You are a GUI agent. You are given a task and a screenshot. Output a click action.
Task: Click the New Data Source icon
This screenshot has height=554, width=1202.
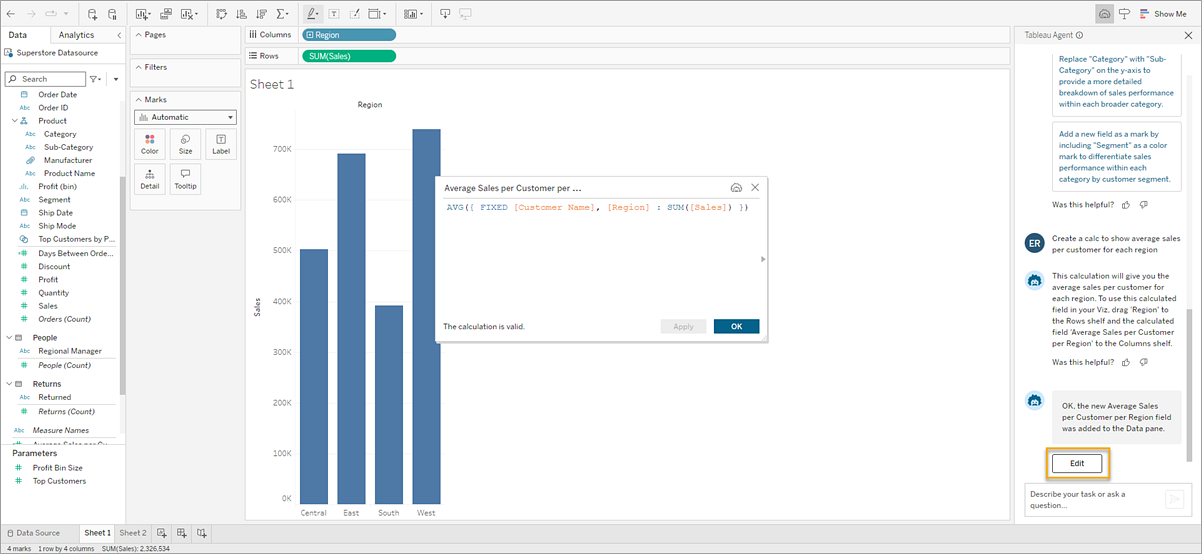click(93, 14)
